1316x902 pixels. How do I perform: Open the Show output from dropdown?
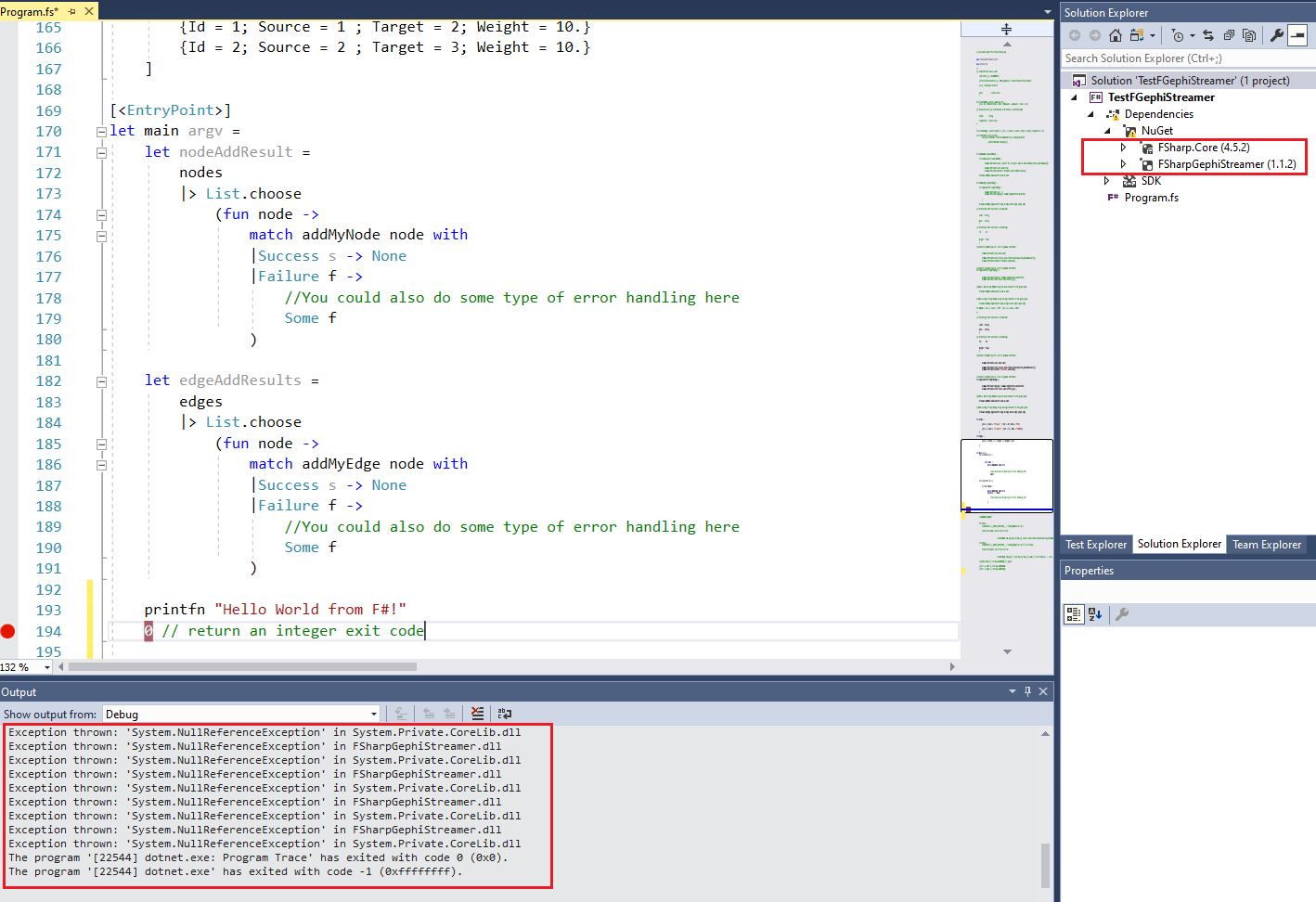pos(374,714)
